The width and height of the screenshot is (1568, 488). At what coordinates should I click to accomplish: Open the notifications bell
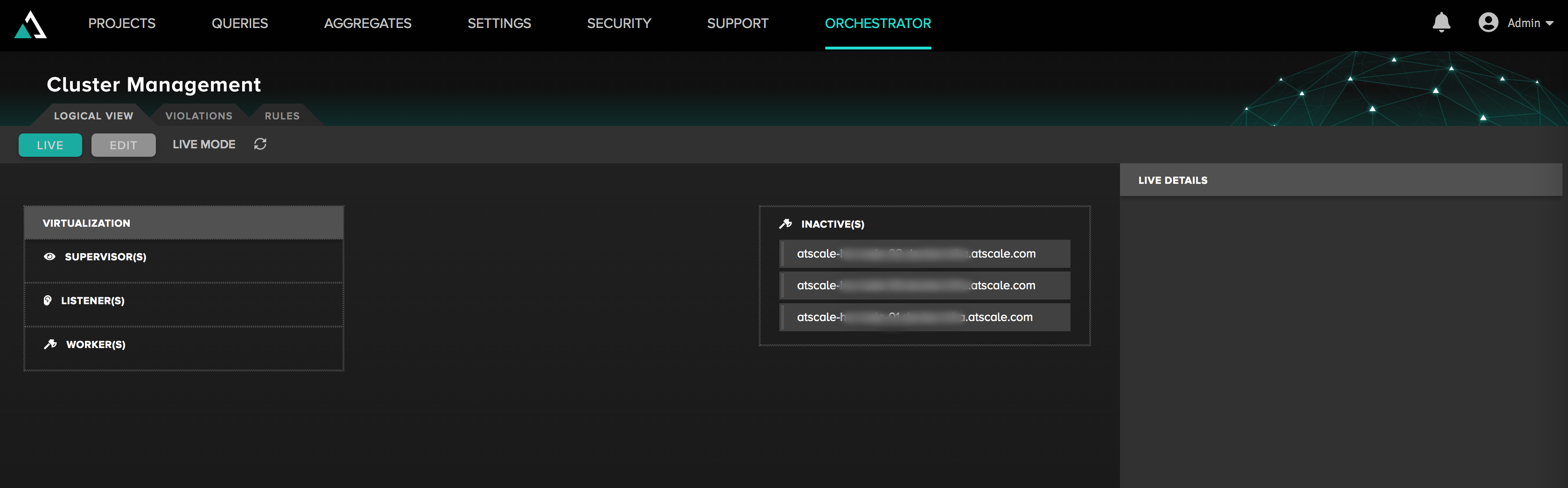coord(1441,22)
